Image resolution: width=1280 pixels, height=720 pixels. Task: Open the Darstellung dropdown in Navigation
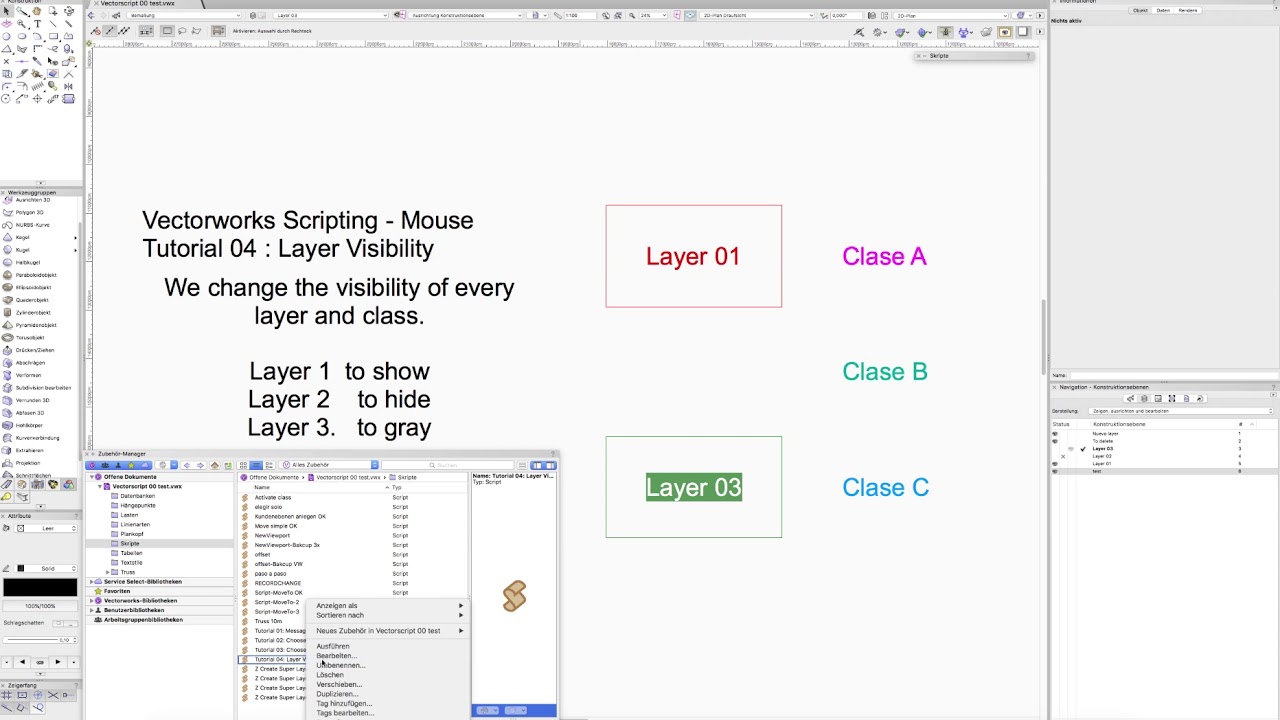(1180, 411)
